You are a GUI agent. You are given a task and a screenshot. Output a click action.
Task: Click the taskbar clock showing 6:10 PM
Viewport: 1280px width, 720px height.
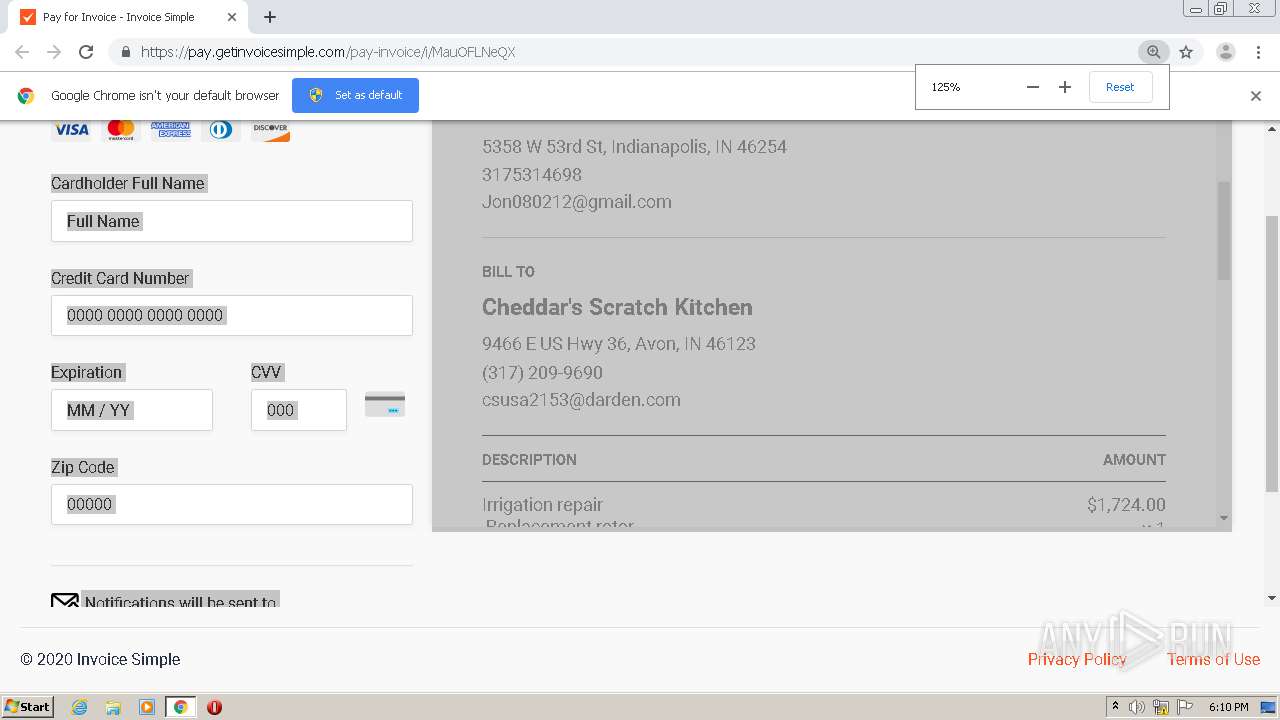[1228, 707]
